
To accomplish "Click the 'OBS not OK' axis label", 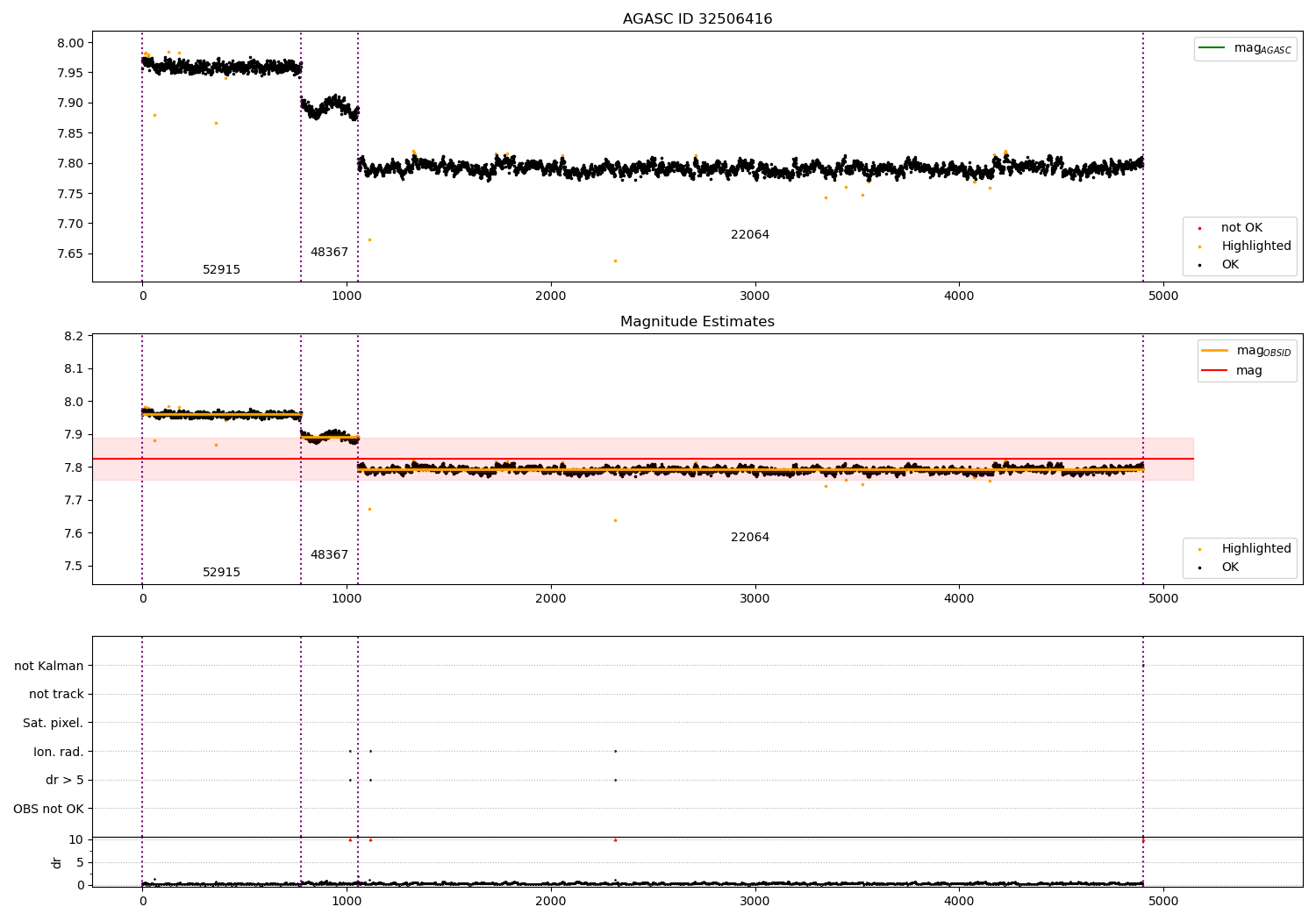I will [49, 810].
